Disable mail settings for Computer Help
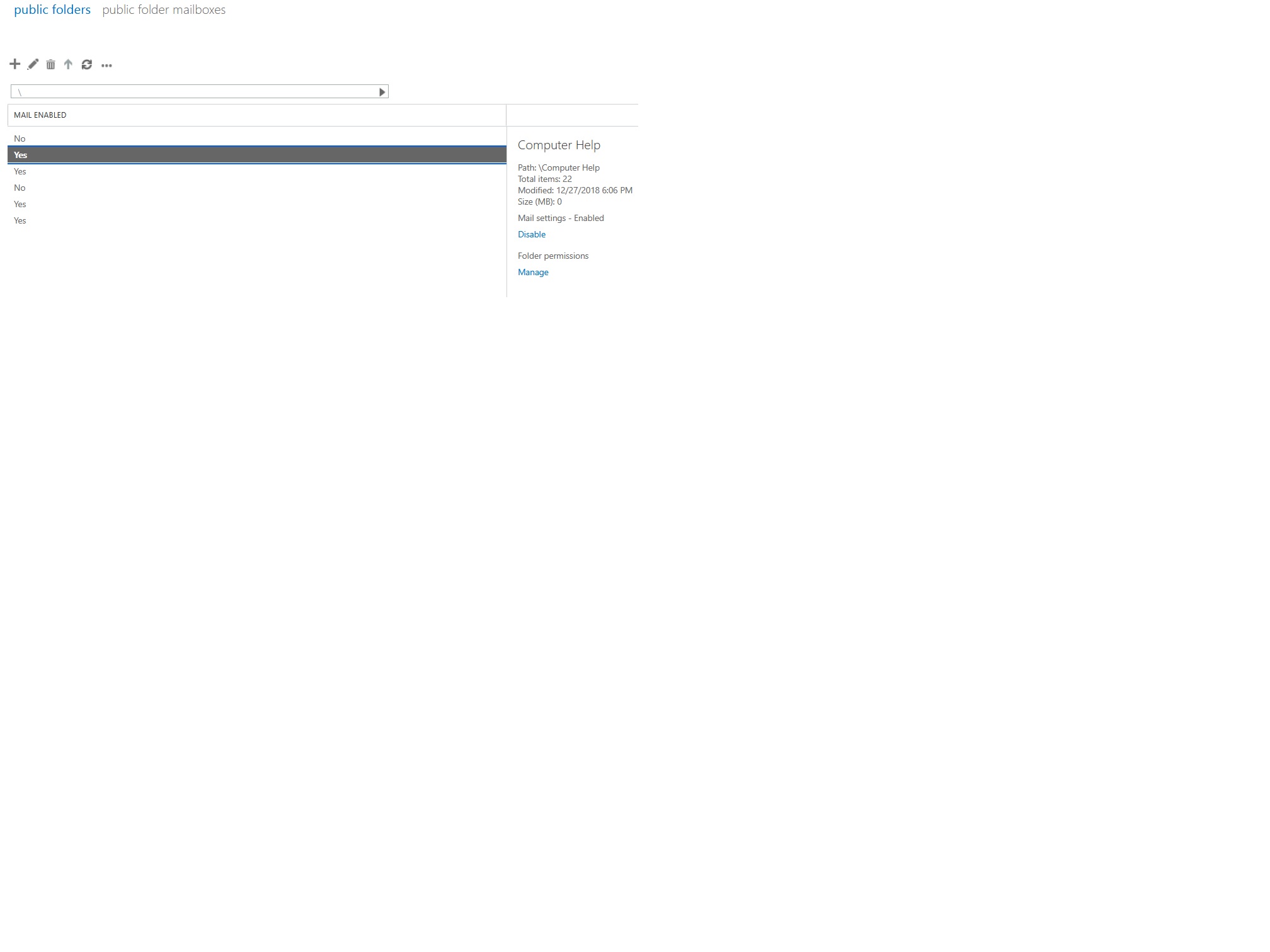This screenshot has width=1270, height=952. click(x=531, y=234)
